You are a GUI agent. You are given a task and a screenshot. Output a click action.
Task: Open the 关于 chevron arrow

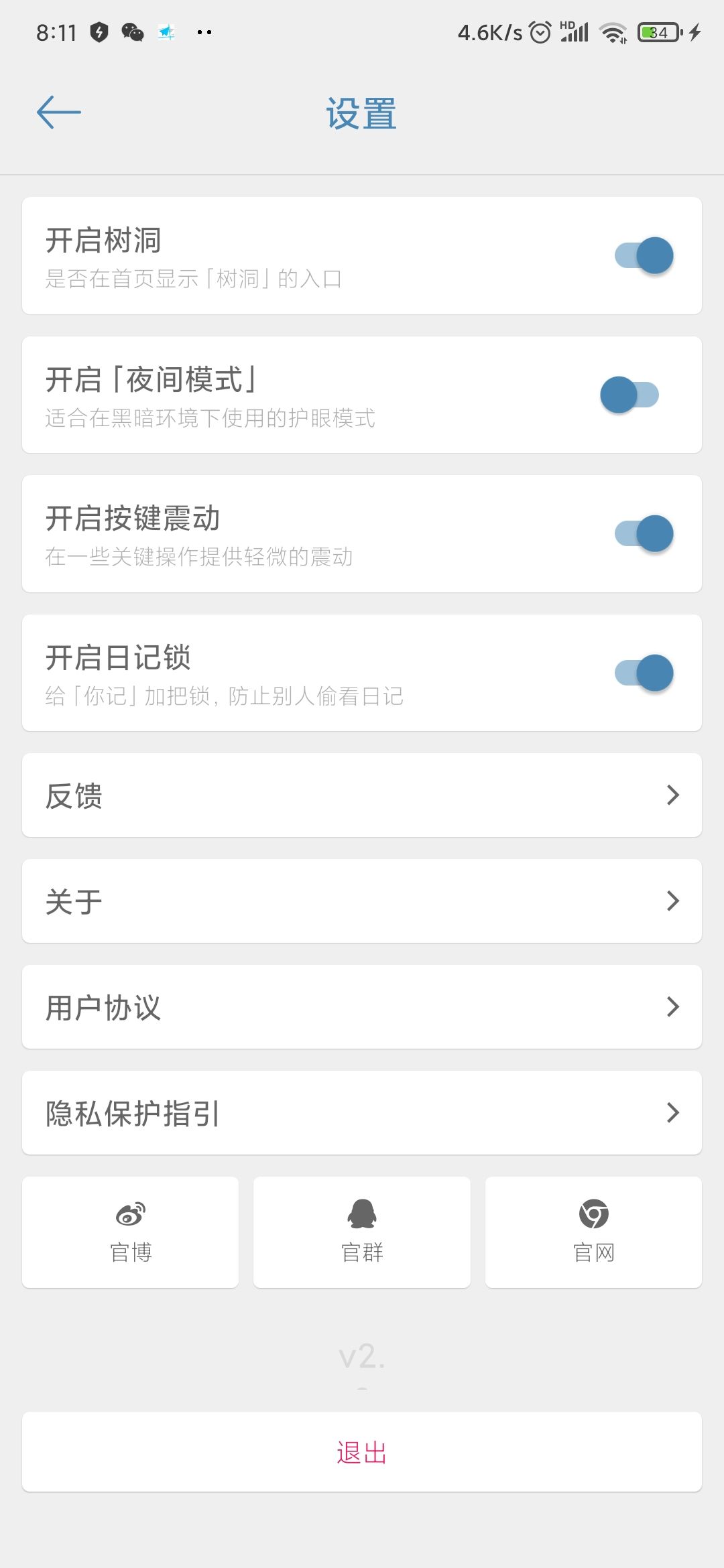tap(673, 901)
